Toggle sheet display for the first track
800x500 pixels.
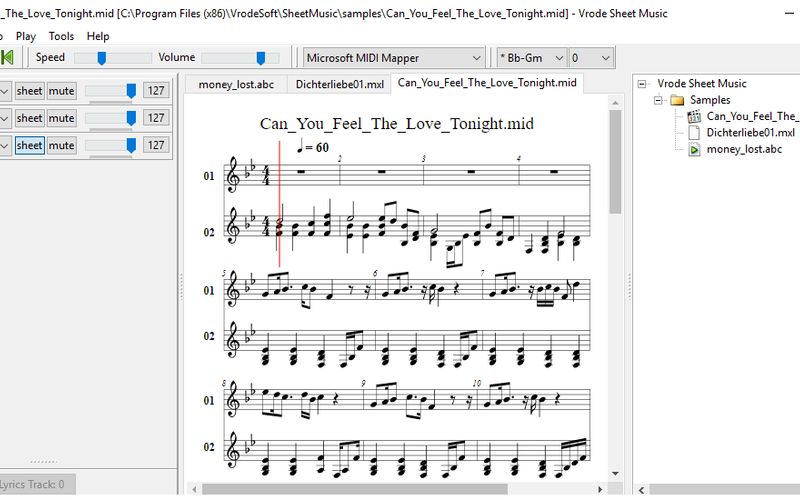pyautogui.click(x=30, y=91)
